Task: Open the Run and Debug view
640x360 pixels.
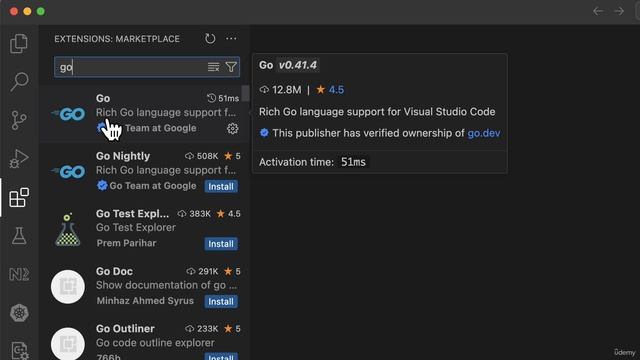Action: pyautogui.click(x=19, y=159)
